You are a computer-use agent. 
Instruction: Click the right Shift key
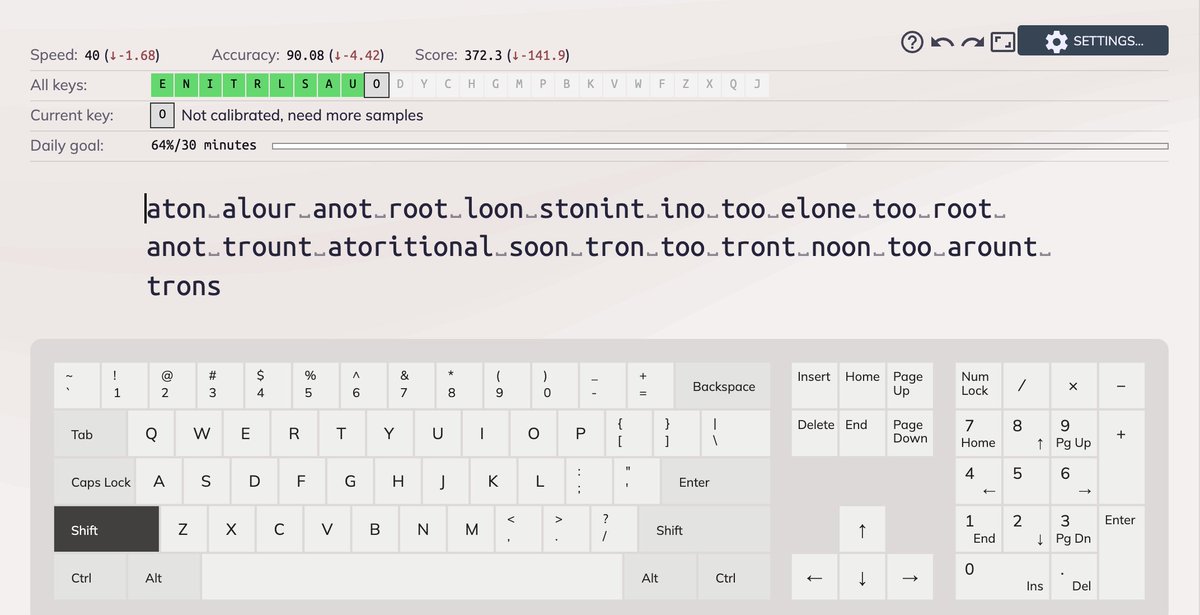(705, 530)
